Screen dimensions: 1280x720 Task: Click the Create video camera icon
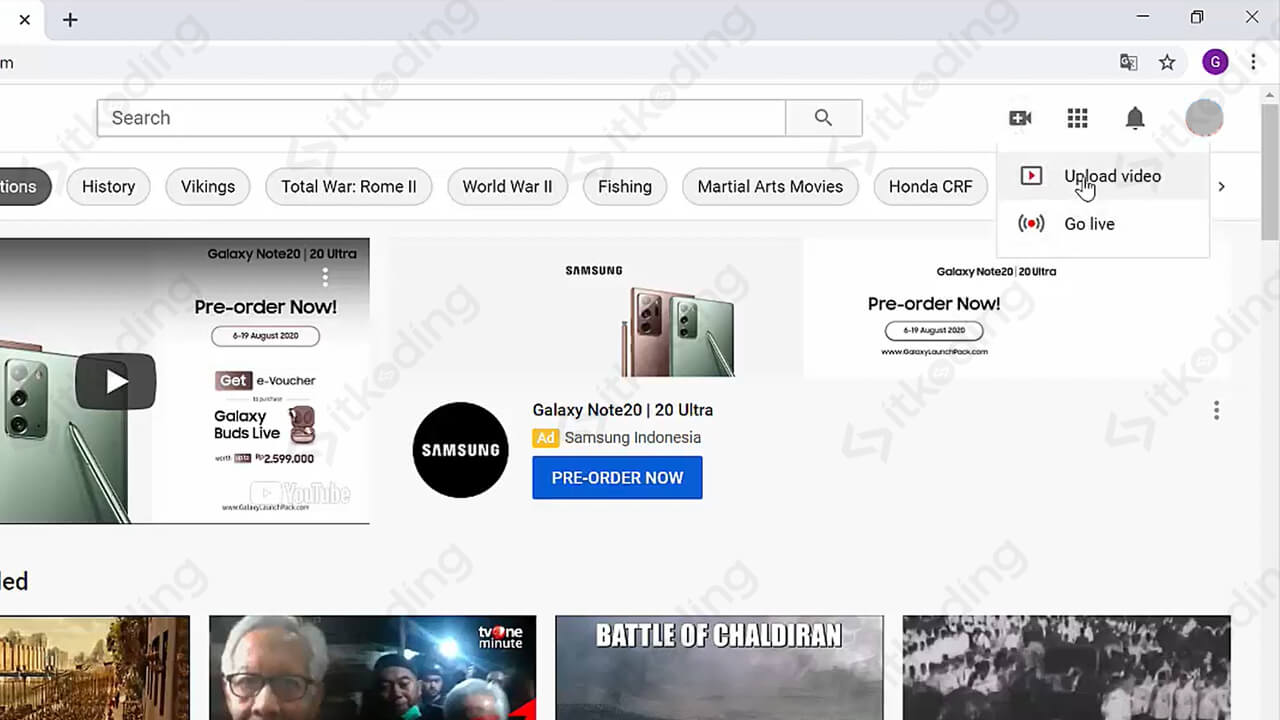tap(1020, 118)
